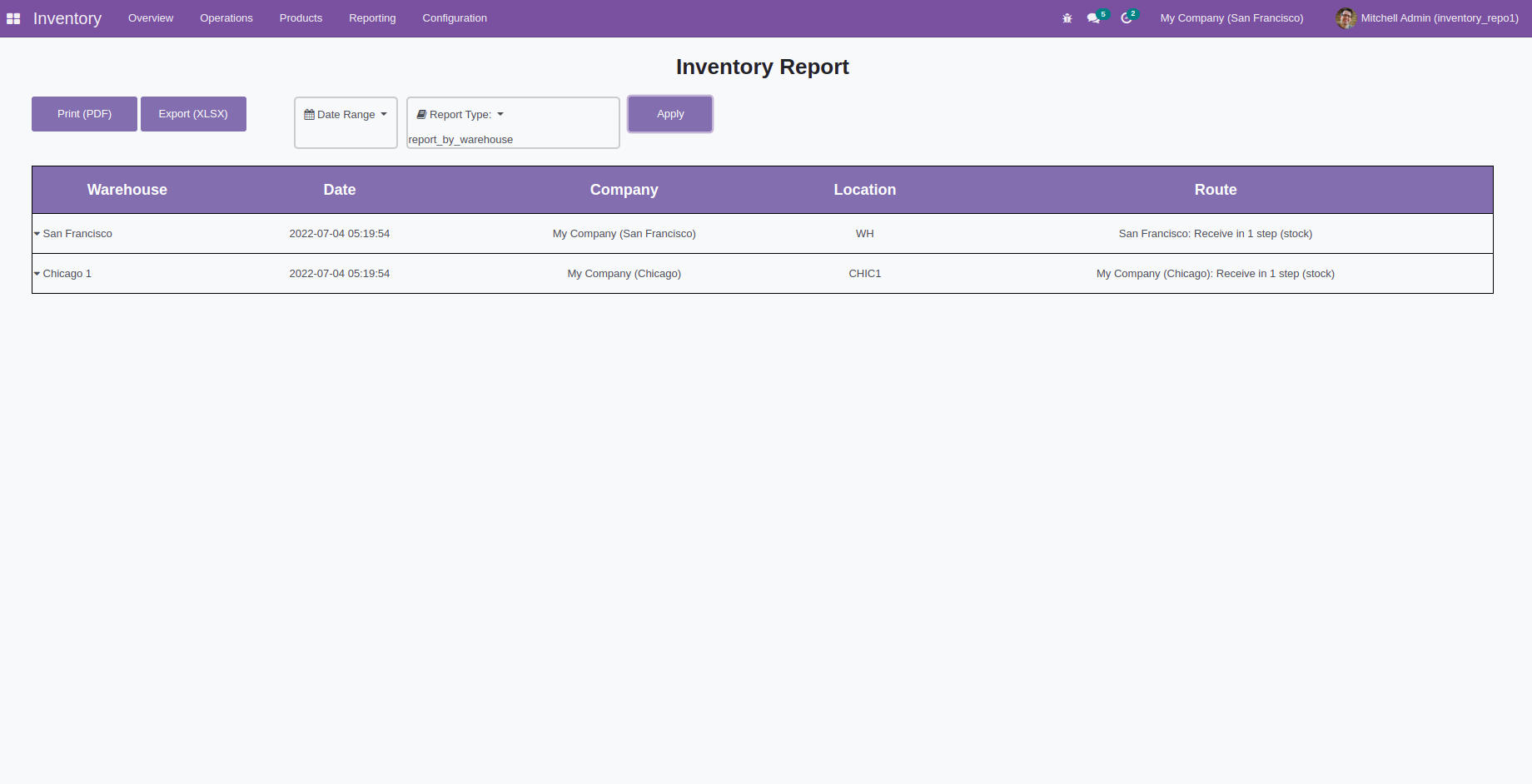Click the calendar icon in Date Range
Viewport: 1532px width, 784px height.
click(x=309, y=115)
